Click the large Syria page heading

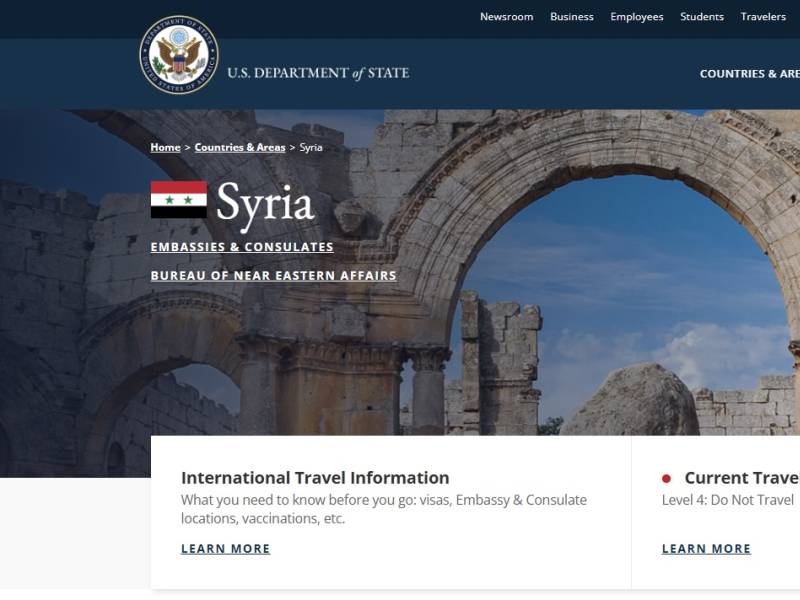coord(265,203)
